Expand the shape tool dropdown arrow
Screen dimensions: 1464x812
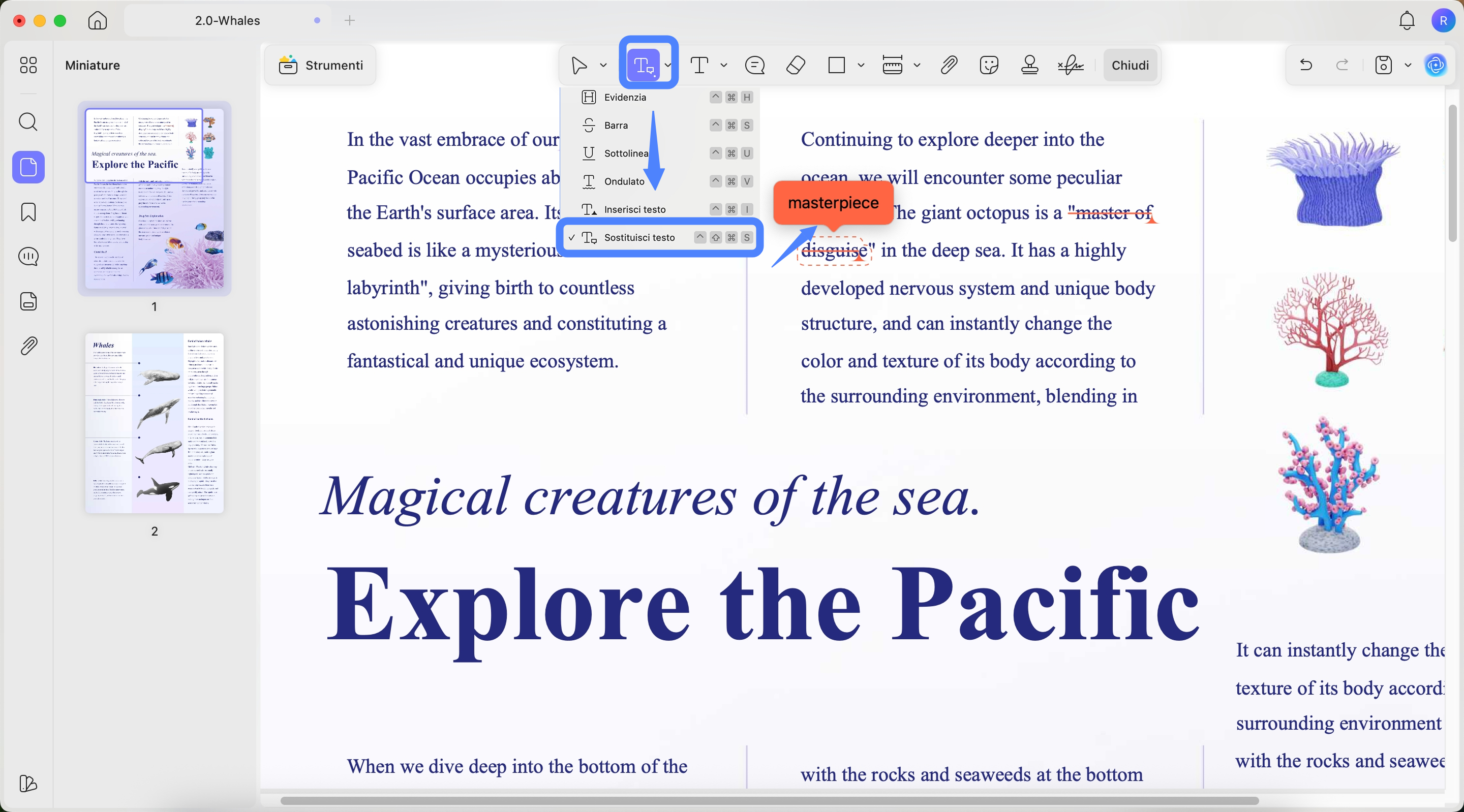pyautogui.click(x=861, y=66)
